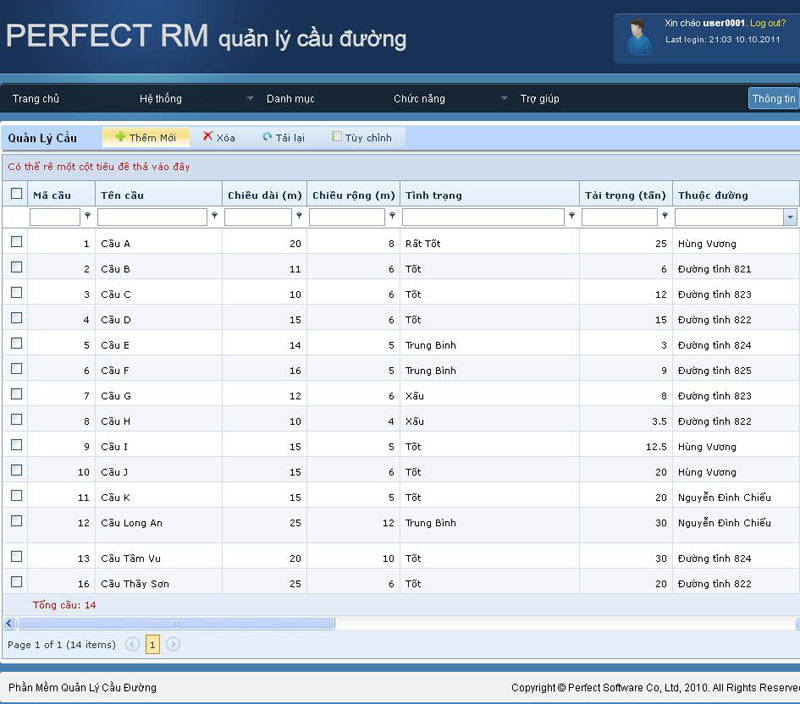Check the box for Cầu B row
Viewport: 800px width, 704px height.
tap(17, 267)
